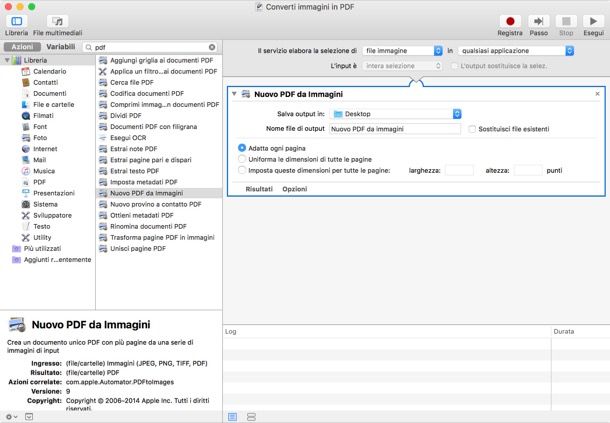Click the Passo step button
The width and height of the screenshot is (610, 423).
pos(538,21)
